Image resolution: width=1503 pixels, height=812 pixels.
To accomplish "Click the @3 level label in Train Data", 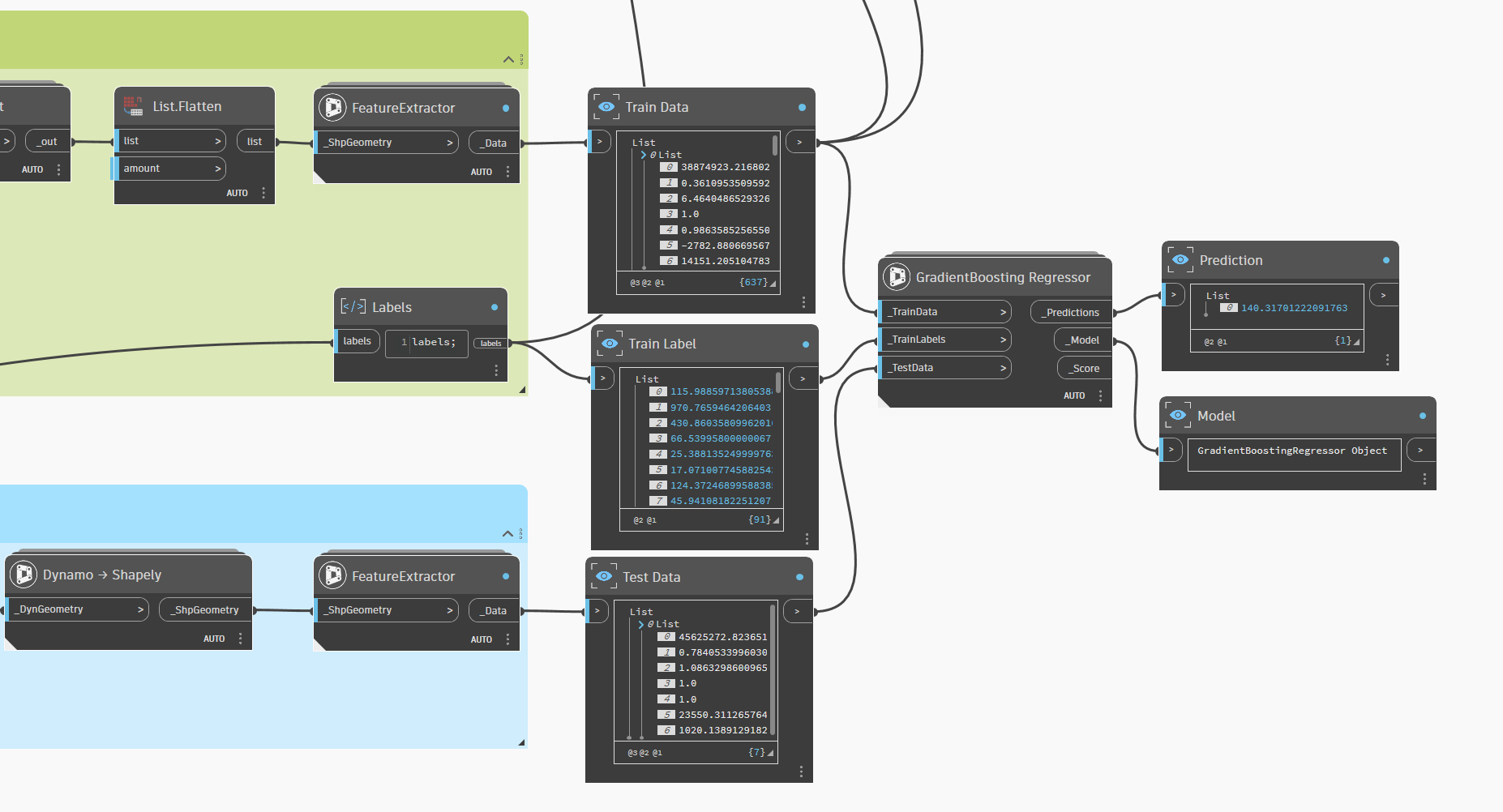I will 635,283.
